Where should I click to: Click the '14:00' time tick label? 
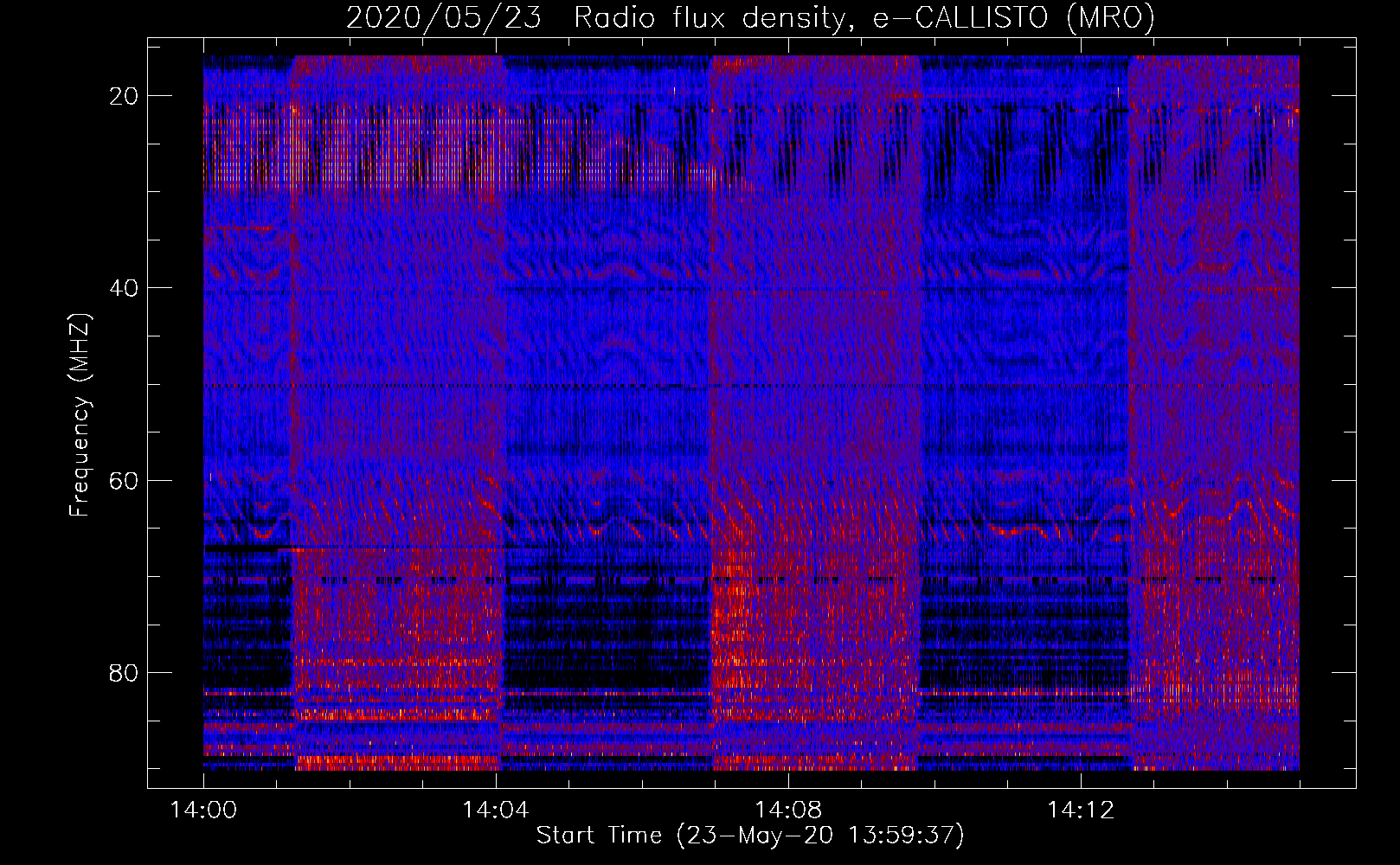[x=203, y=811]
